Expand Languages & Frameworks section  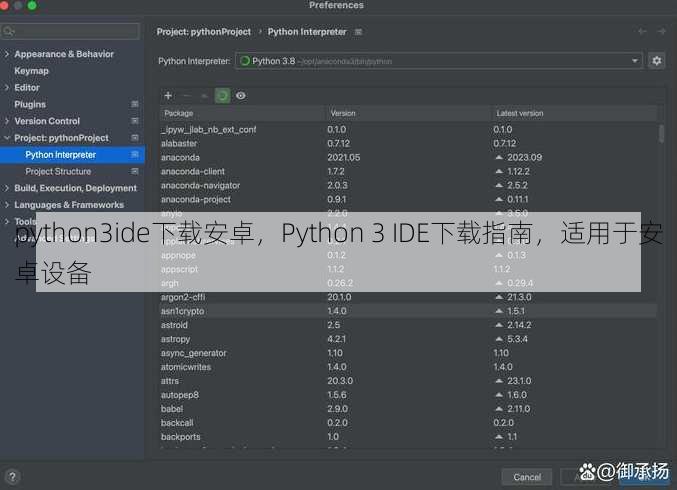pyautogui.click(x=6, y=205)
